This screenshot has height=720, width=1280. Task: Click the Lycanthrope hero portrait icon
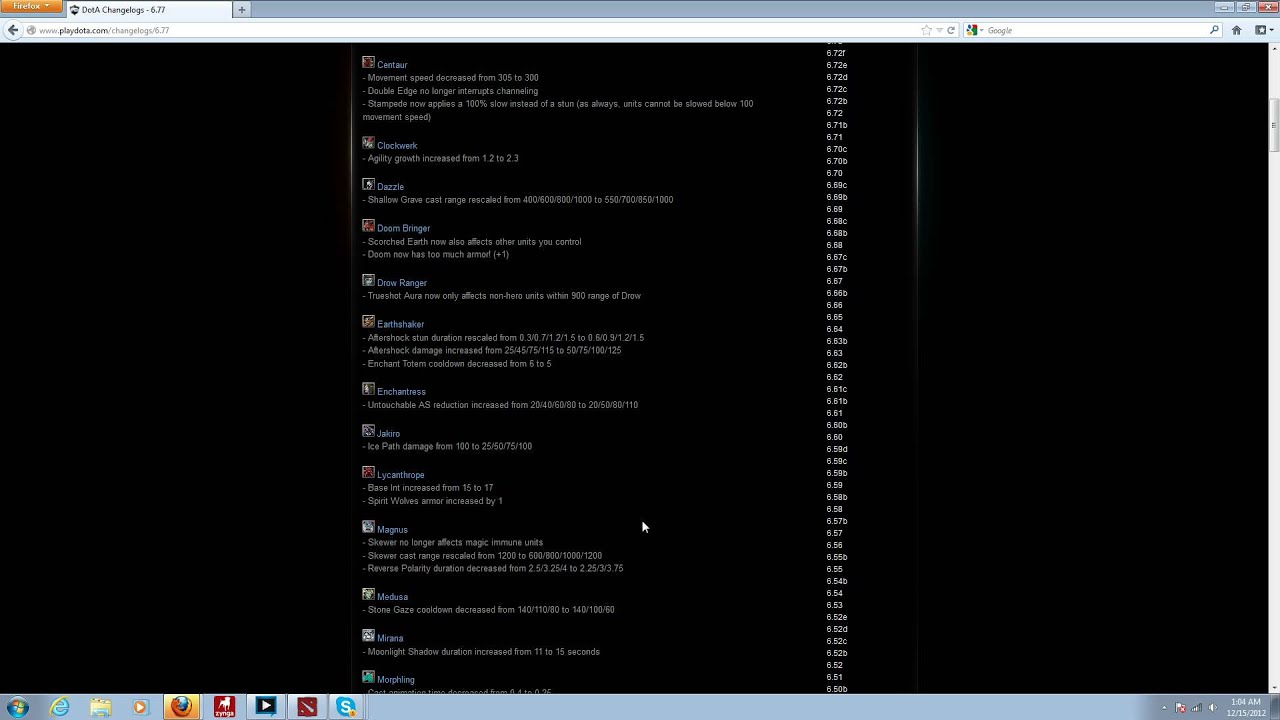(x=368, y=473)
